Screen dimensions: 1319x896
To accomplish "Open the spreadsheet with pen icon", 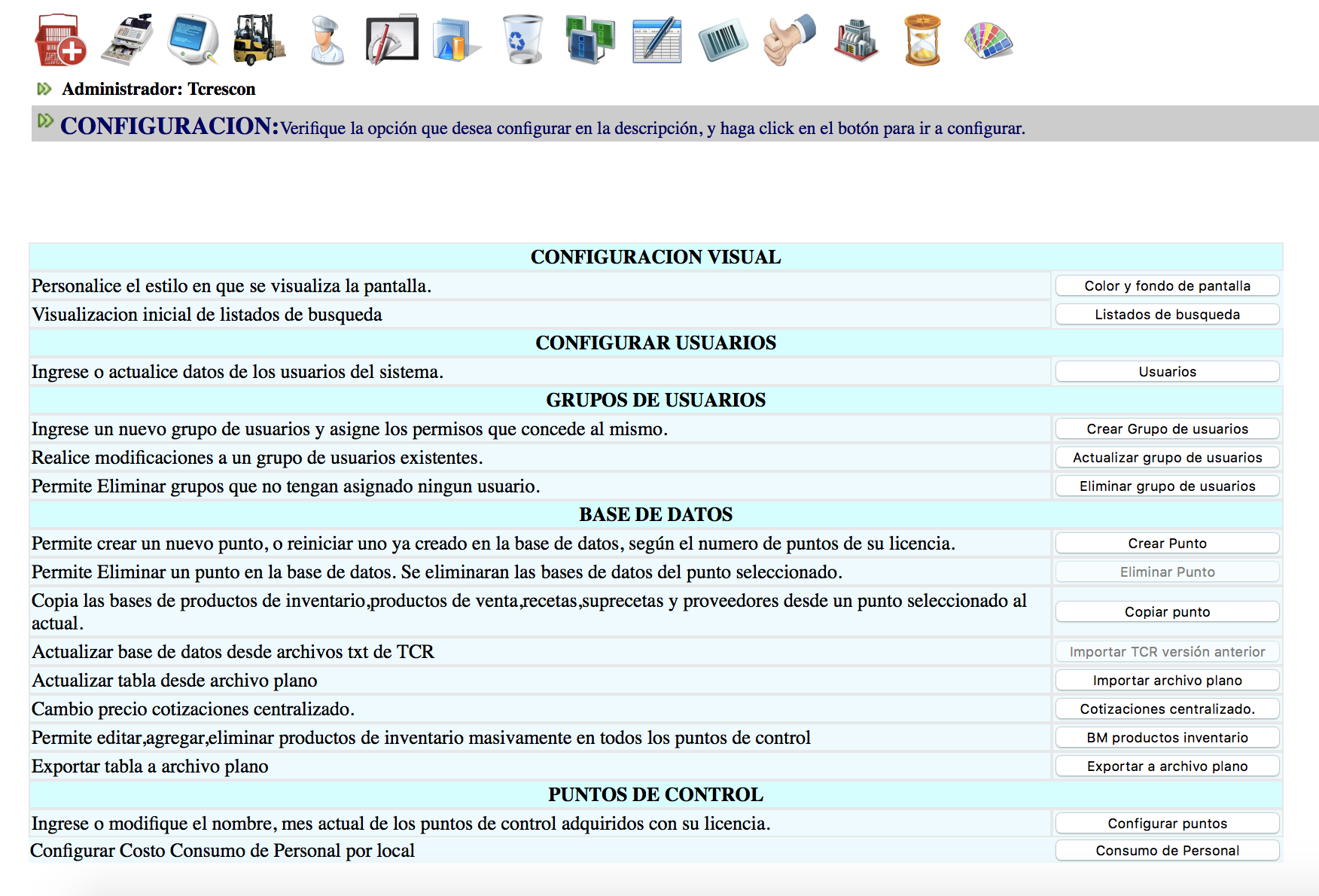I will click(x=656, y=40).
